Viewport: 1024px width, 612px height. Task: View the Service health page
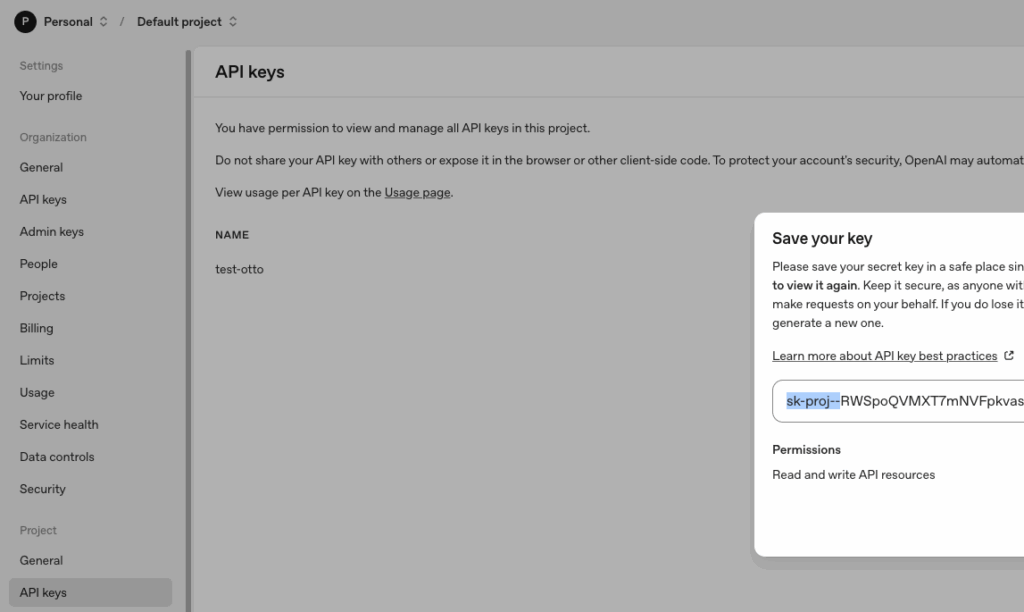59,424
